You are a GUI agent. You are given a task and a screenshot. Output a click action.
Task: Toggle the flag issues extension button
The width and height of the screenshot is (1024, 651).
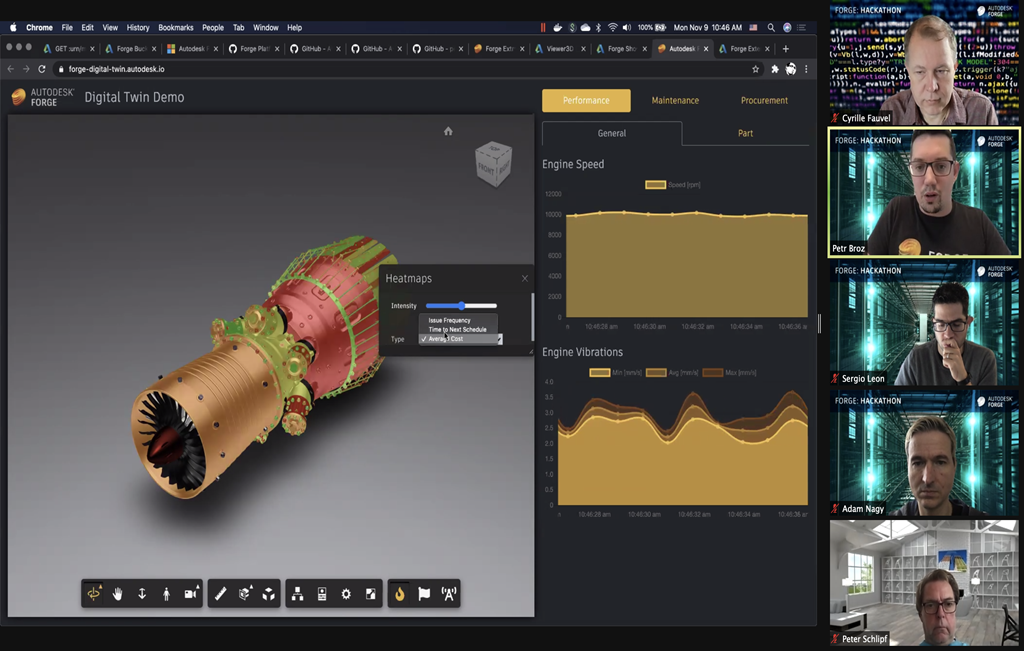[x=424, y=594]
